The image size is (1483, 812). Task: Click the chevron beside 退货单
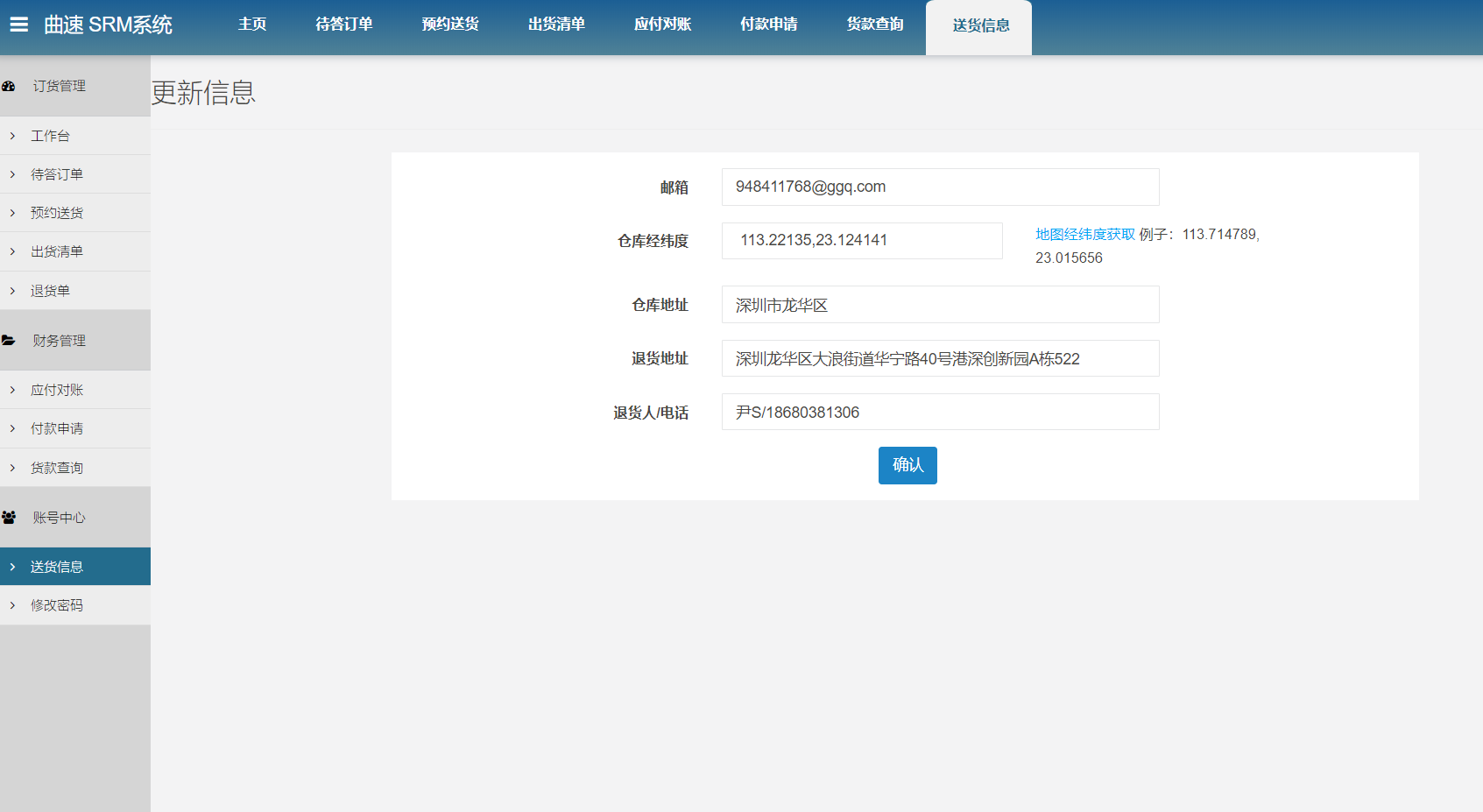click(x=12, y=291)
